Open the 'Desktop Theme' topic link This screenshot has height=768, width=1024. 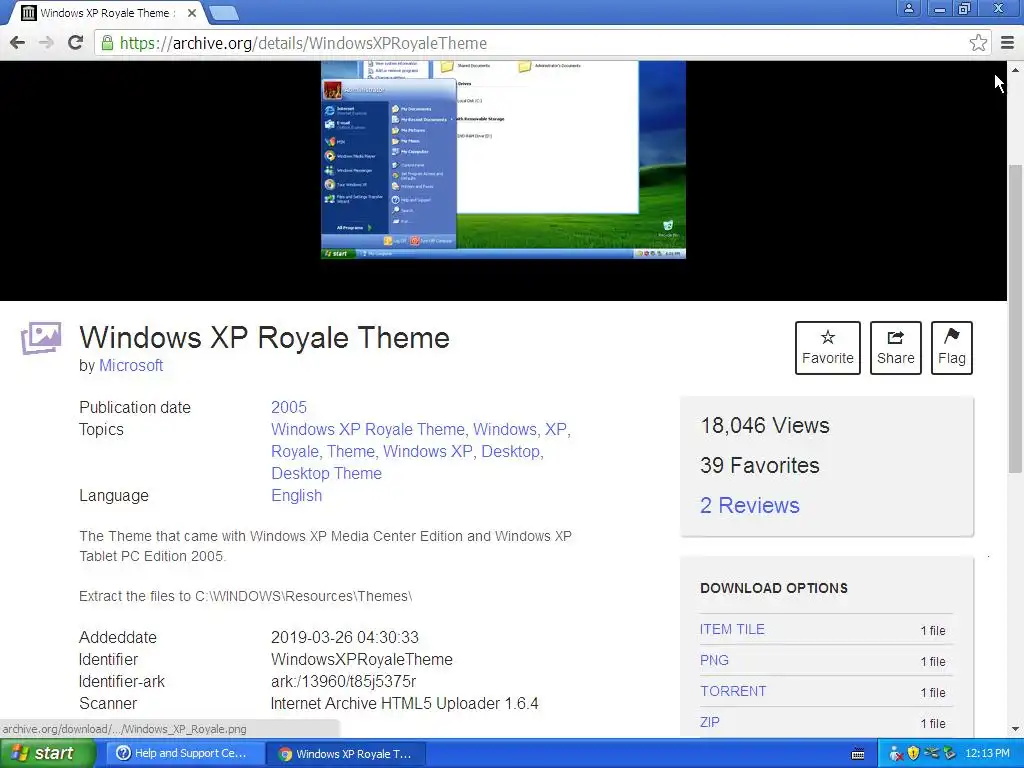point(327,473)
